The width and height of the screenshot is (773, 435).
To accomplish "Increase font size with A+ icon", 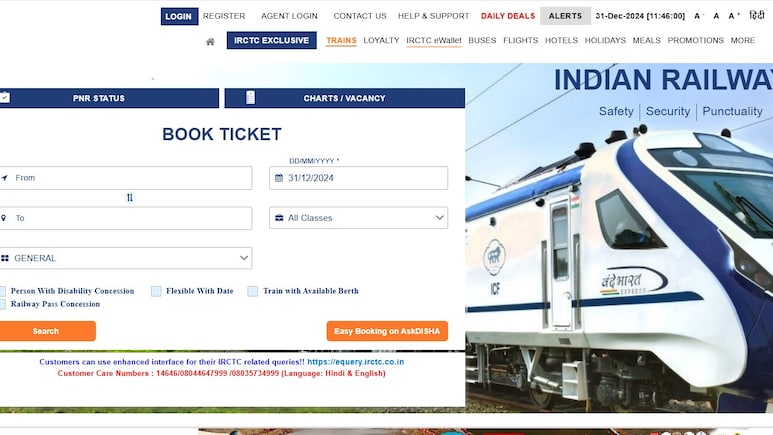I will click(x=734, y=16).
